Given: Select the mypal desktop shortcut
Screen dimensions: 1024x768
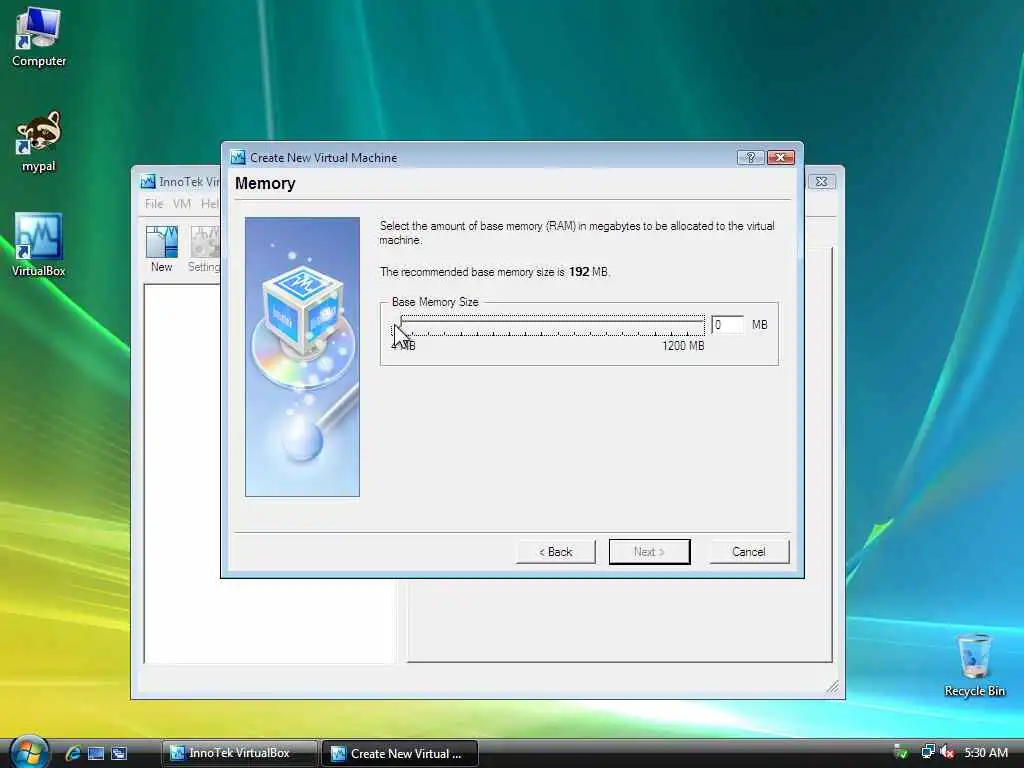Looking at the screenshot, I should tap(38, 142).
